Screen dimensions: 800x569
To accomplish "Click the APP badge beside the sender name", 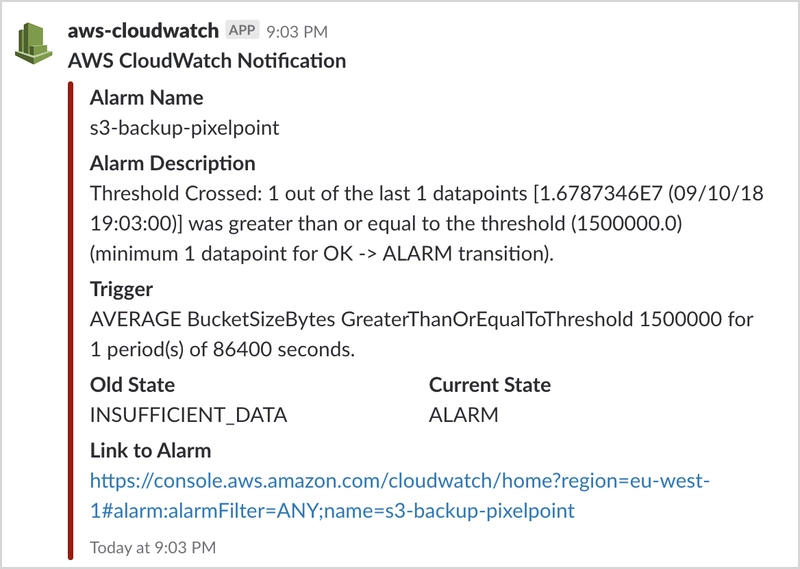I will [243, 30].
